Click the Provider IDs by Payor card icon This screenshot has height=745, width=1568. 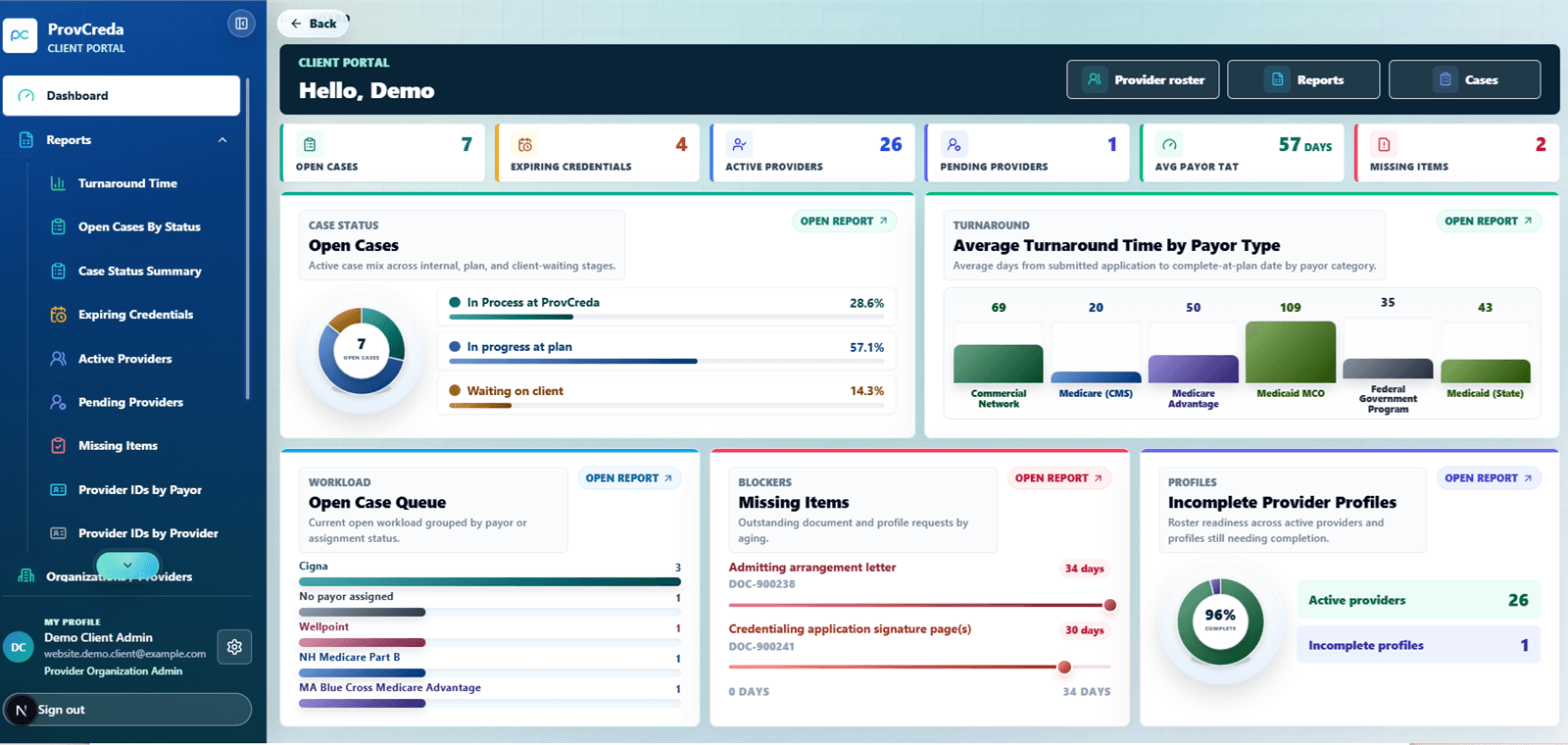pos(58,489)
